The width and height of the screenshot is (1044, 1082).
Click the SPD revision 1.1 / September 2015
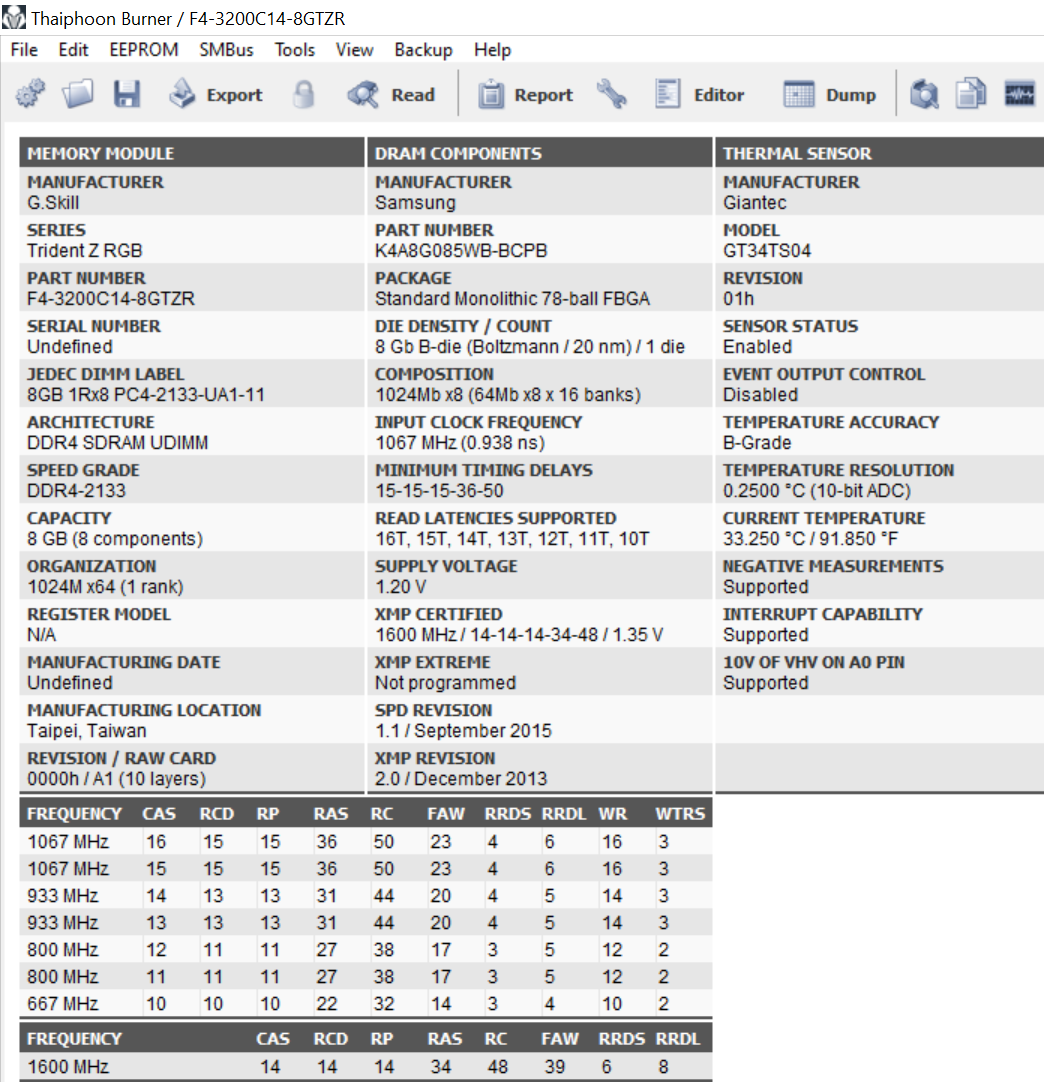click(x=463, y=731)
